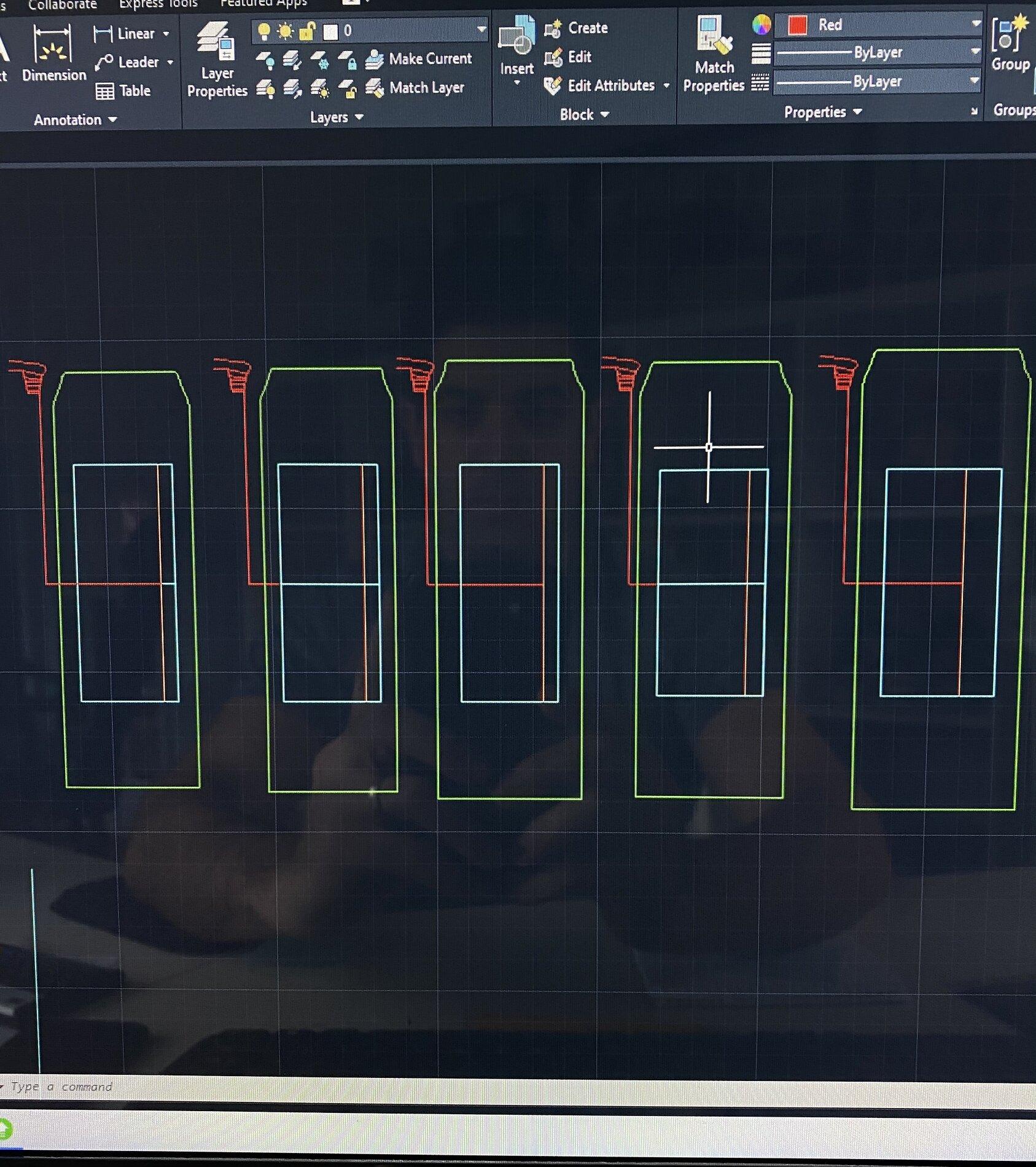Screen dimensions: 1036x1167
Task: Click the Layer Properties label
Action: (217, 82)
